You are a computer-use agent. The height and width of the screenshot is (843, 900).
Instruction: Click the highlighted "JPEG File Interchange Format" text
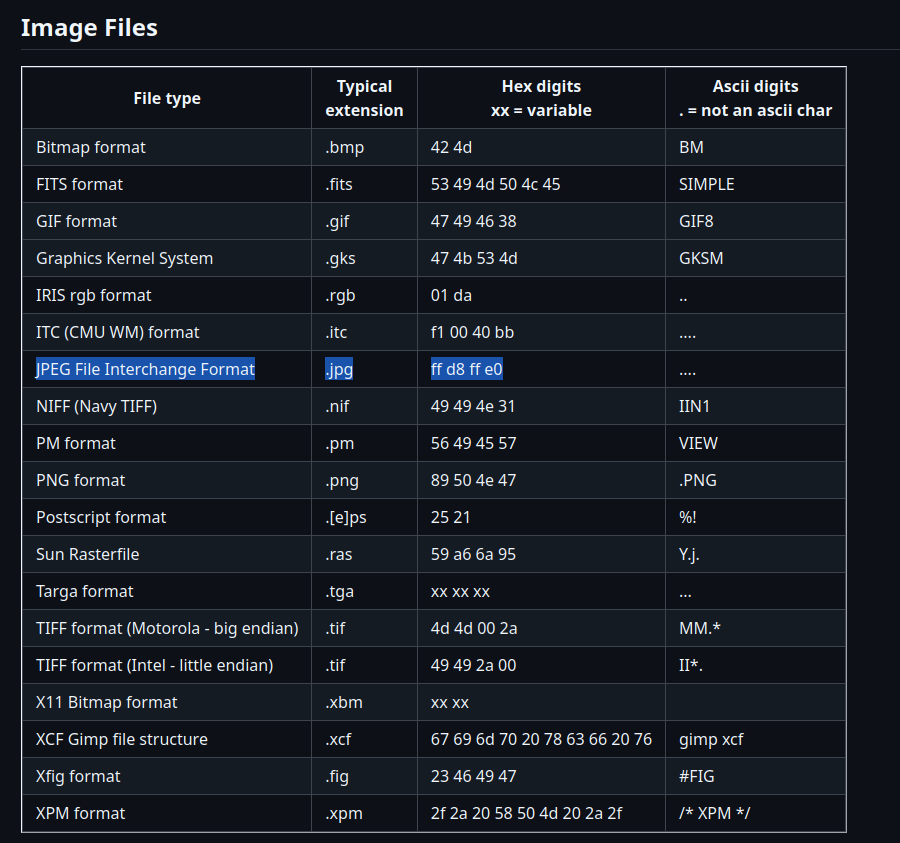[x=145, y=369]
